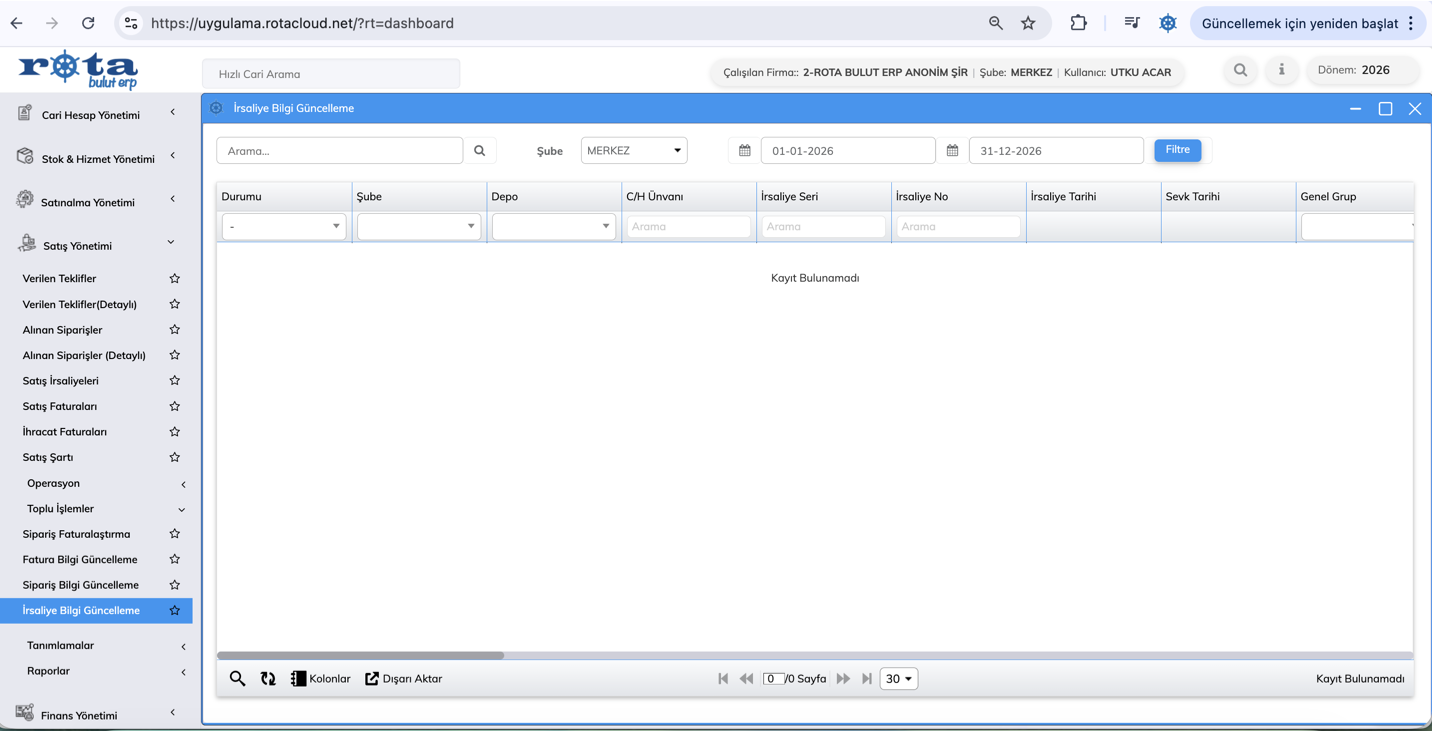Viewport: 1433px width, 731px height.
Task: Open the Durumu filter dropdown
Action: coord(284,227)
